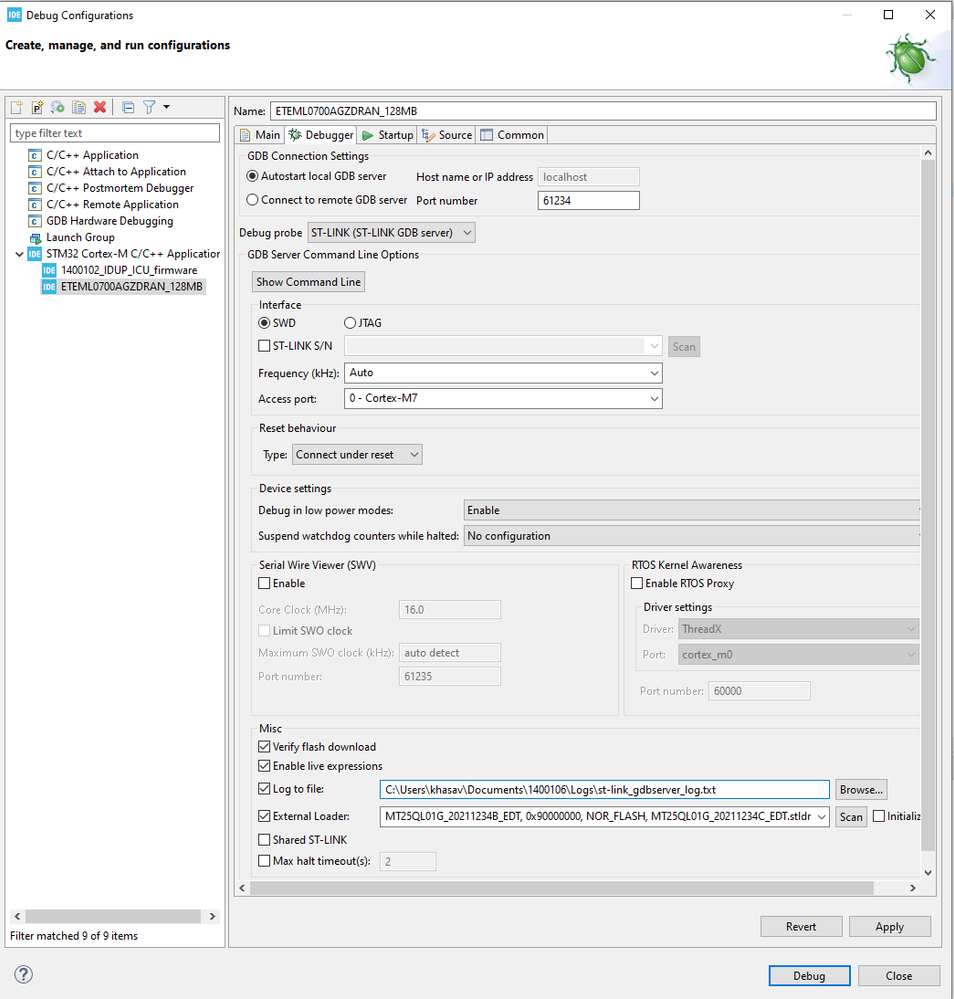Screen dimensions: 954x999
Task: Click Browse button for log file
Action: point(861,789)
